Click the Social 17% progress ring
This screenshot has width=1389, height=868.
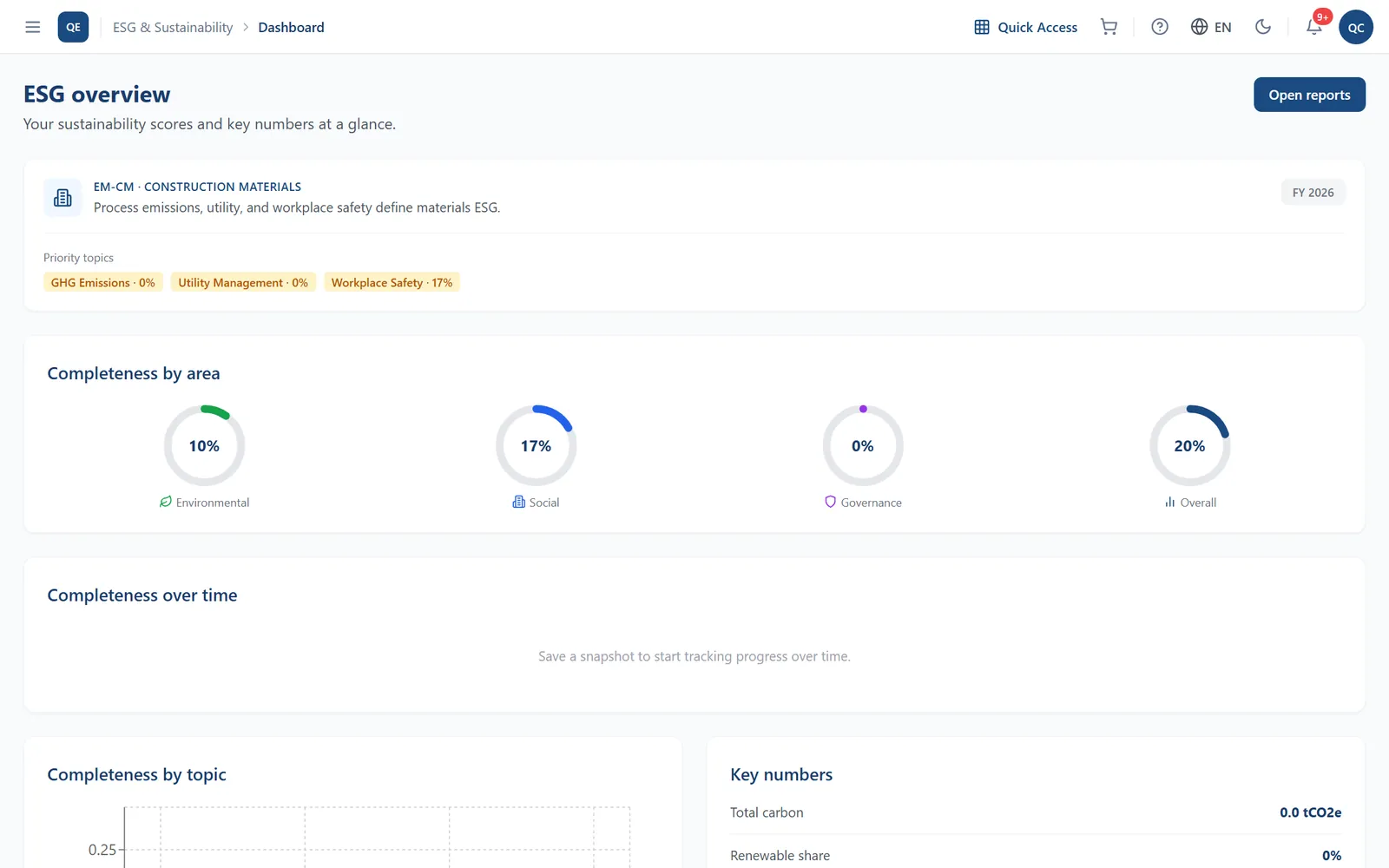(x=536, y=445)
